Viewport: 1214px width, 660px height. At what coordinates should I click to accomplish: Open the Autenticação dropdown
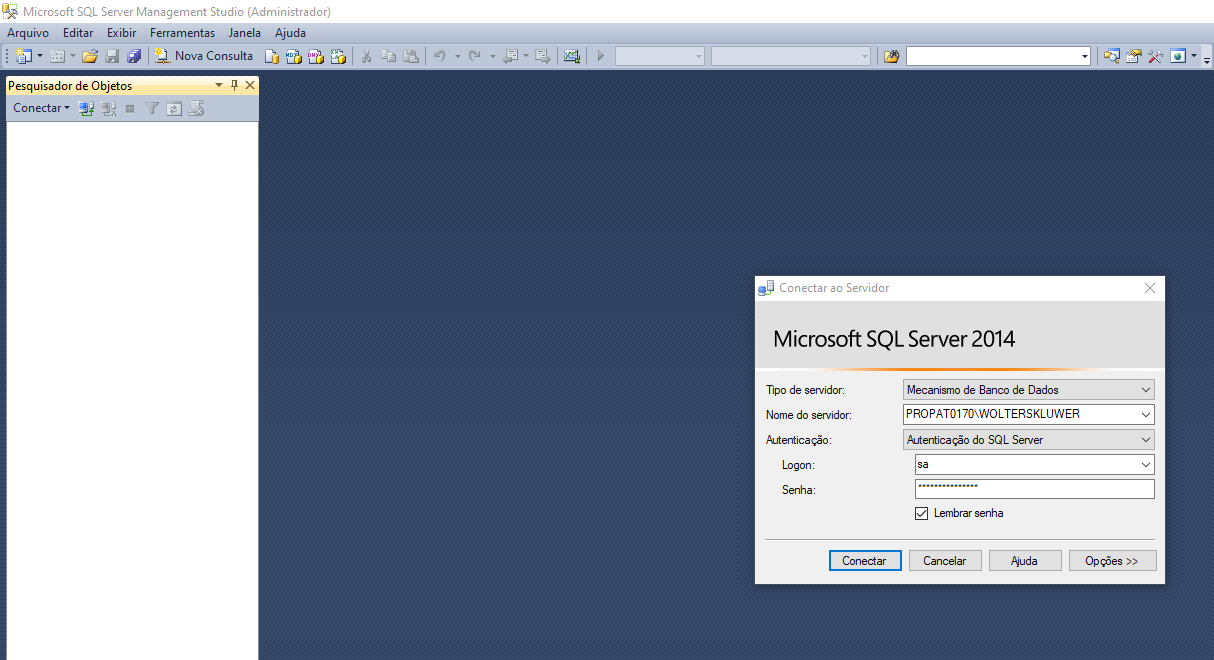1028,439
